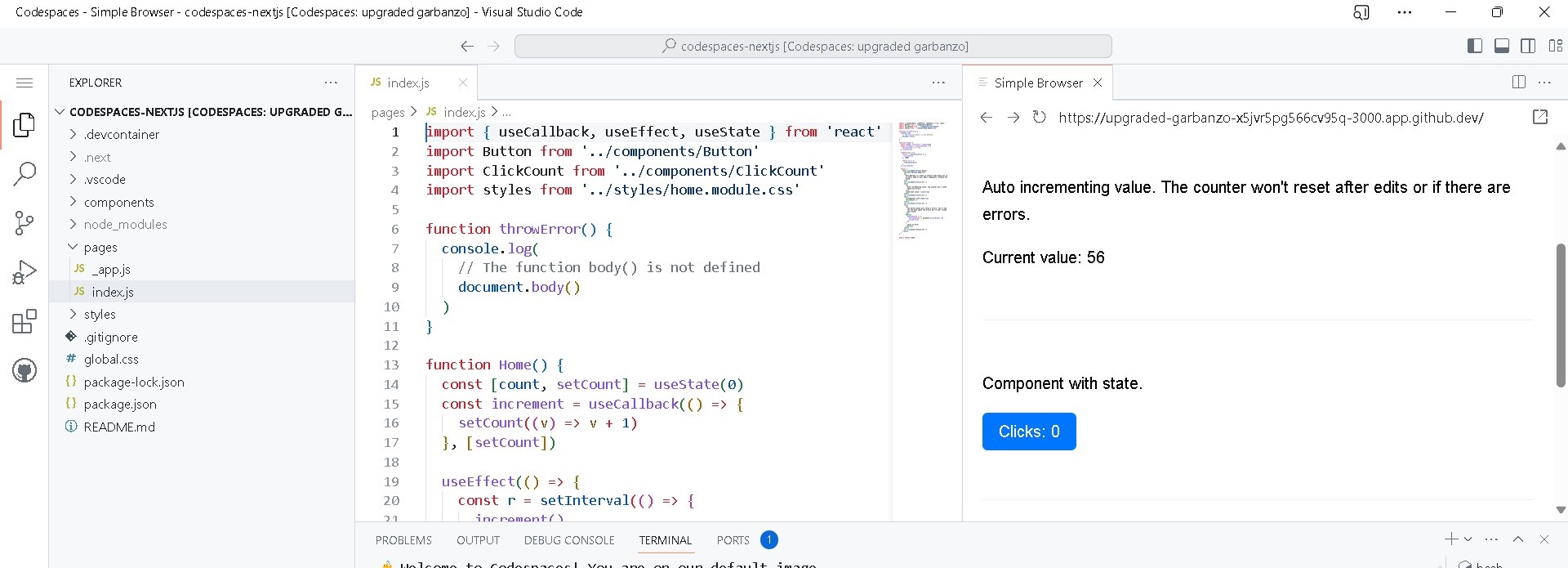Switch to the PORTS panel tab
Screen dimensions: 1568x568
pyautogui.click(x=733, y=540)
